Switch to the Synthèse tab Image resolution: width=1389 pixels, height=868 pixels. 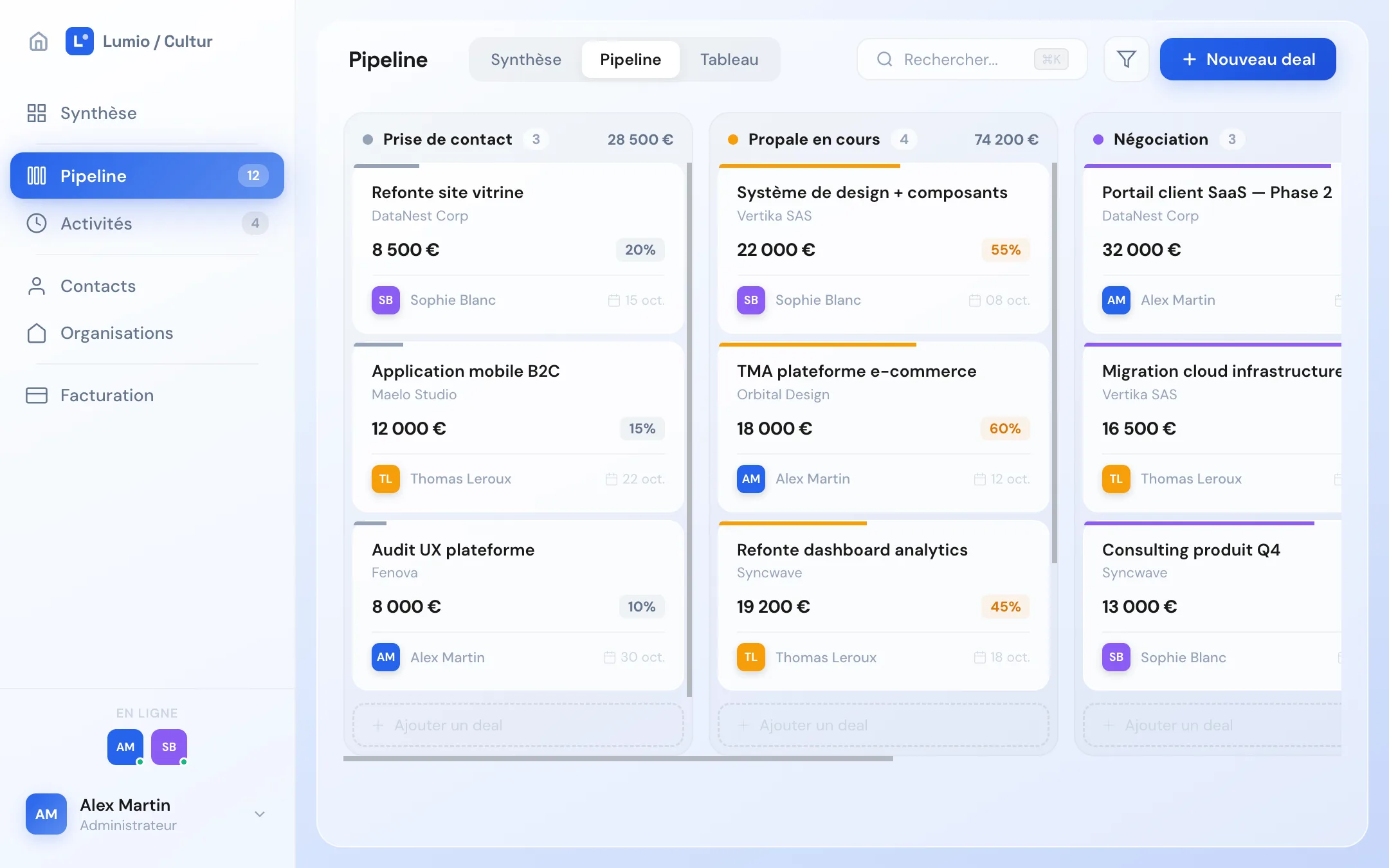[x=526, y=59]
